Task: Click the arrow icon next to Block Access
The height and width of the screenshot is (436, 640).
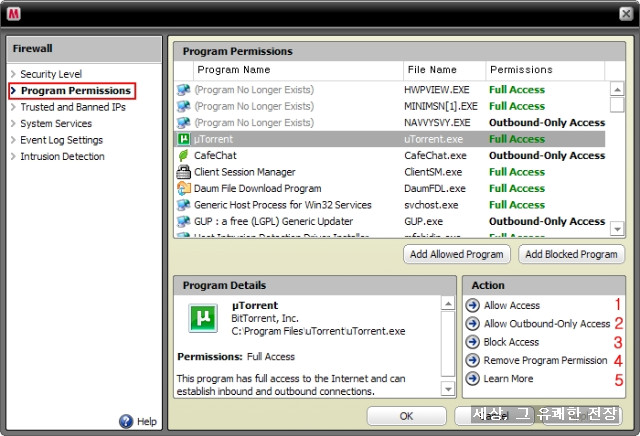Action: pos(473,342)
